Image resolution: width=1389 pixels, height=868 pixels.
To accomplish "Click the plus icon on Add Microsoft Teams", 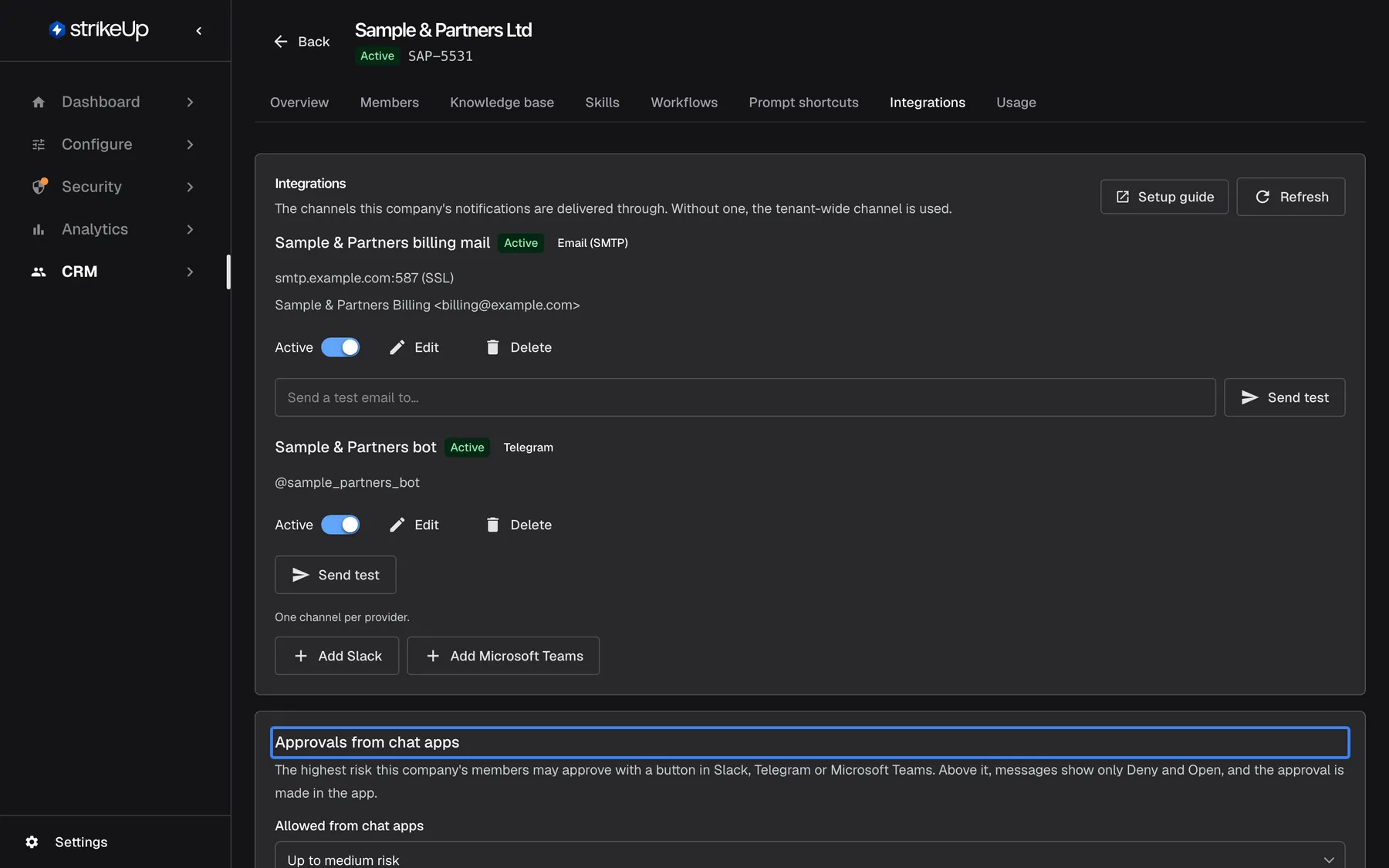I will click(433, 656).
